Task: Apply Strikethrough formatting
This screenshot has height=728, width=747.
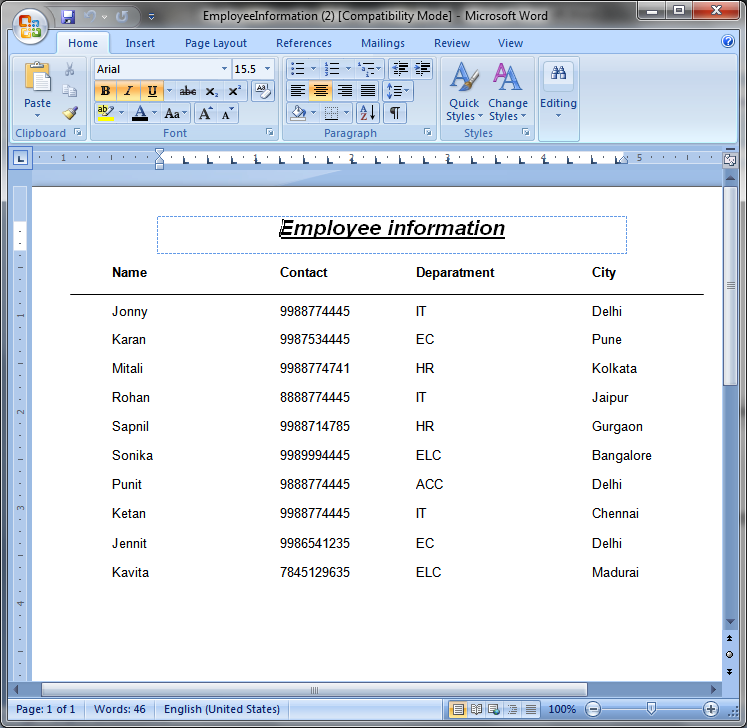Action: point(188,91)
